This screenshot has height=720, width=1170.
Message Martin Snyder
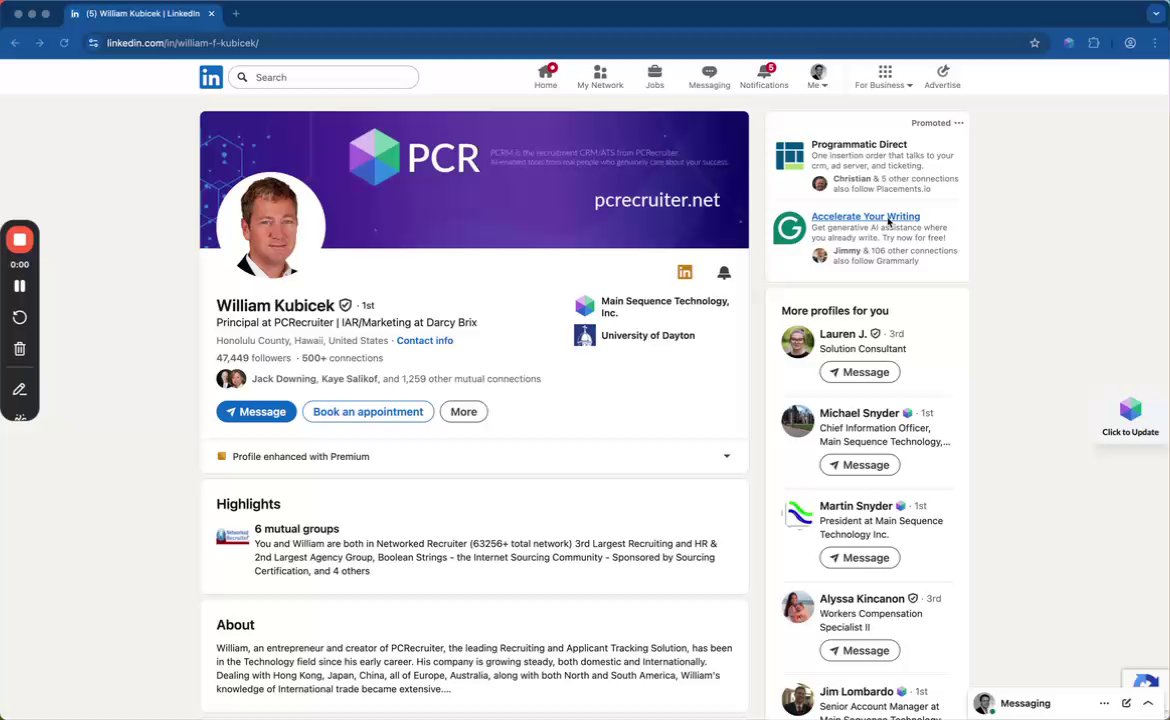coord(860,557)
